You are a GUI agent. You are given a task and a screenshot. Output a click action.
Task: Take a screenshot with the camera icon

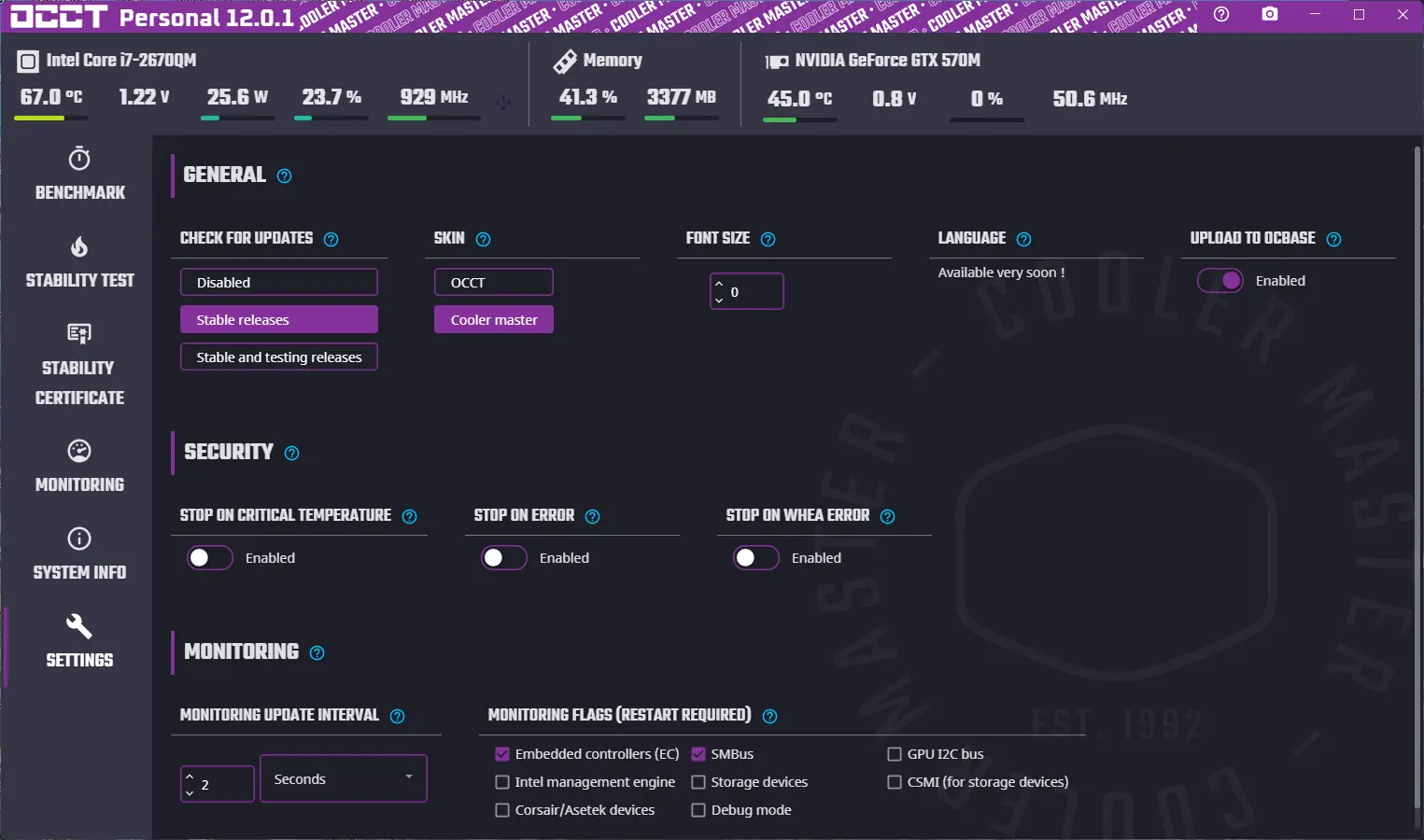pyautogui.click(x=1270, y=15)
